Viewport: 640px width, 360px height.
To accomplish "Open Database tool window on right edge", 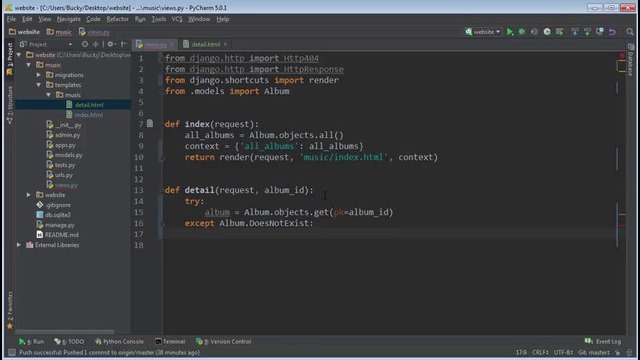I will (631, 60).
